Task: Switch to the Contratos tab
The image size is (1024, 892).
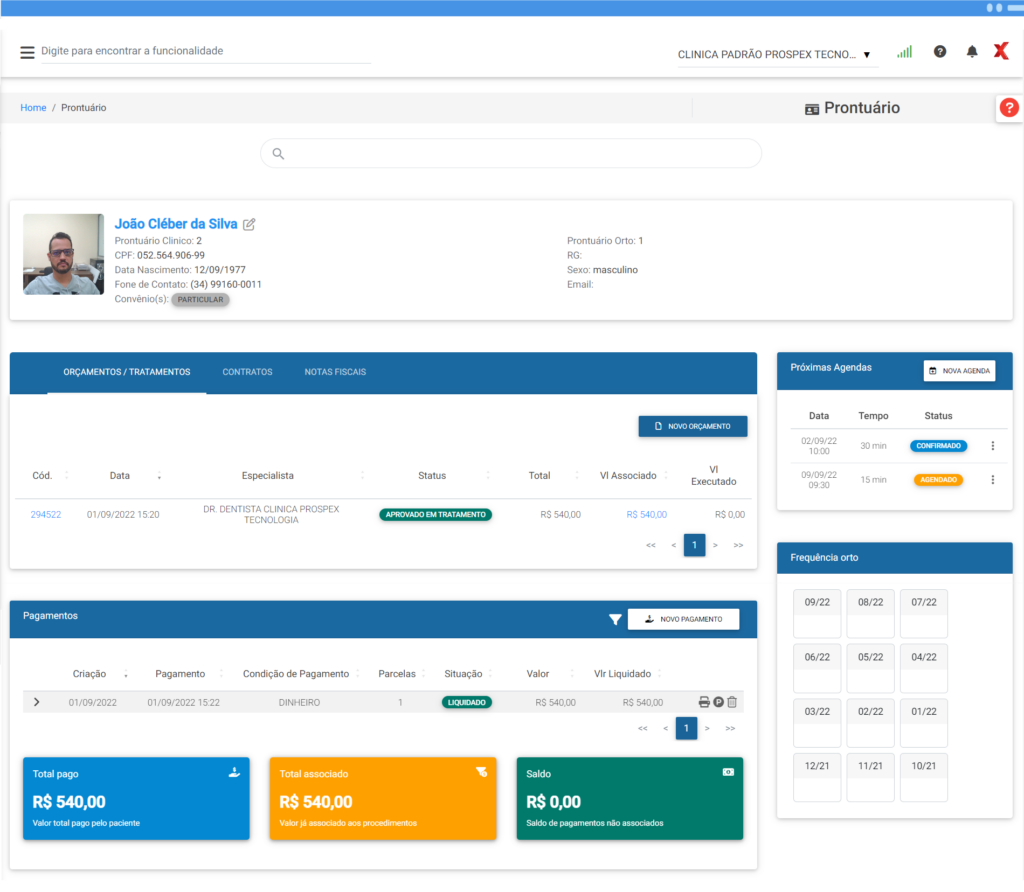Action: [x=247, y=372]
